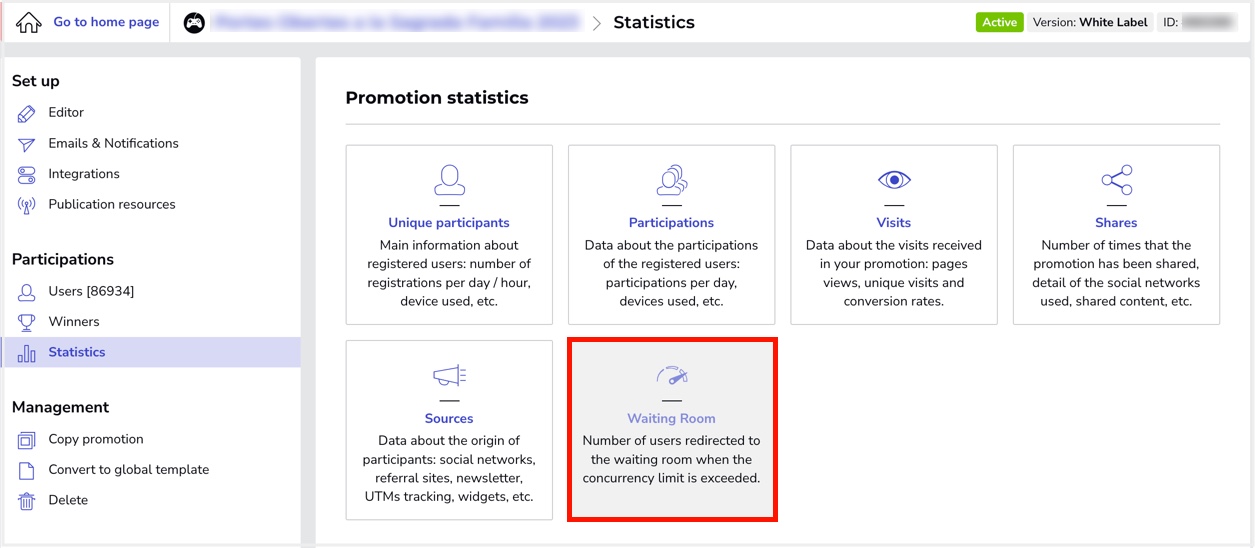1255x548 pixels.
Task: Click the Editor pencil icon
Action: [27, 114]
